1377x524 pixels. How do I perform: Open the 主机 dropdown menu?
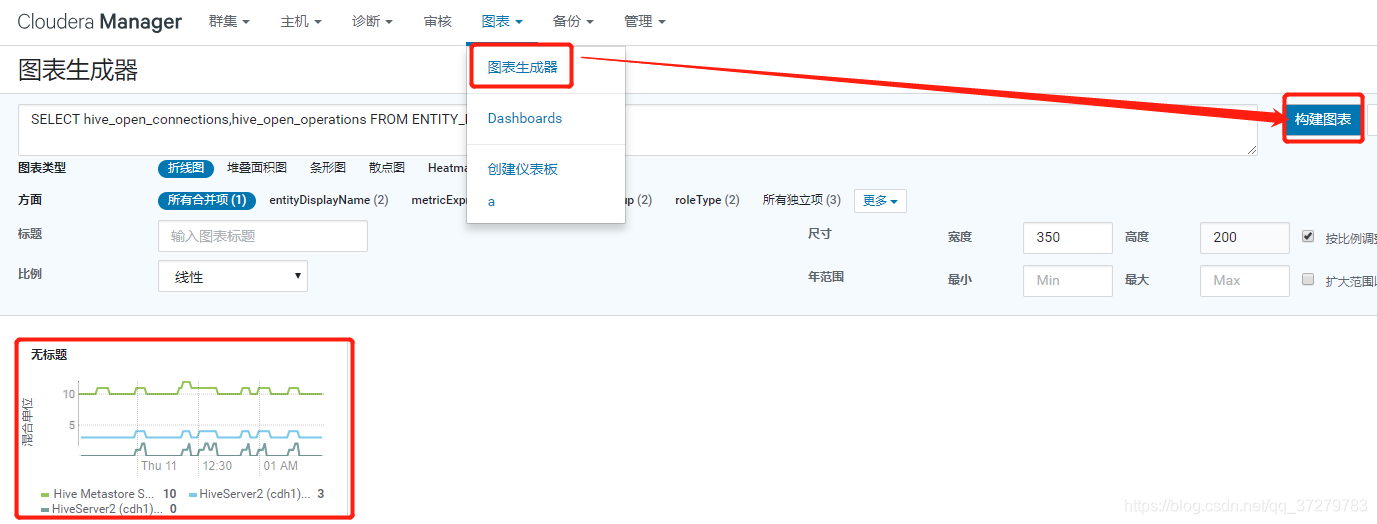tap(301, 21)
